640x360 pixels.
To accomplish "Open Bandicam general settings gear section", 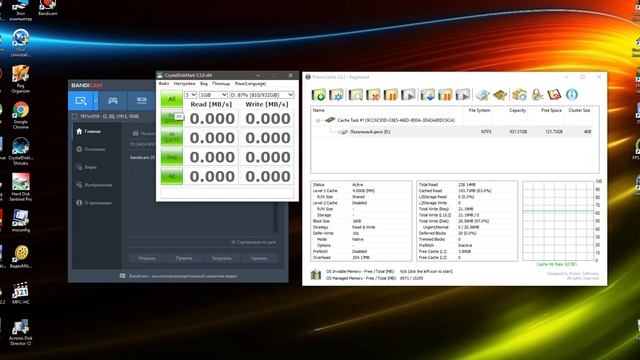I will click(x=91, y=149).
